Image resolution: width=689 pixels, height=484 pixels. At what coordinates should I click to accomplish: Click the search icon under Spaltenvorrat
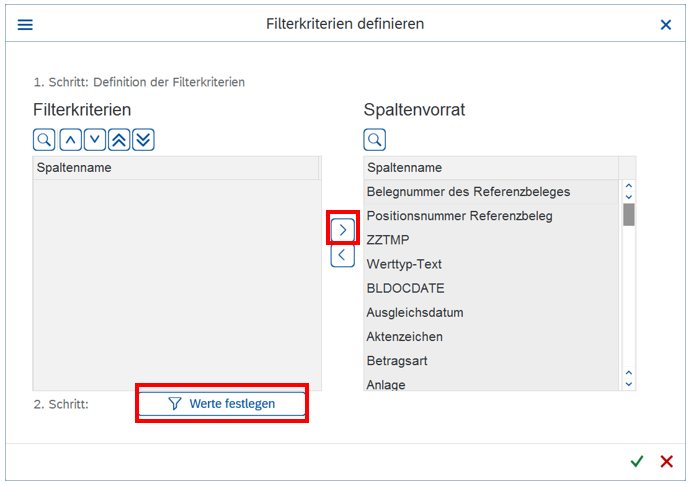(374, 140)
